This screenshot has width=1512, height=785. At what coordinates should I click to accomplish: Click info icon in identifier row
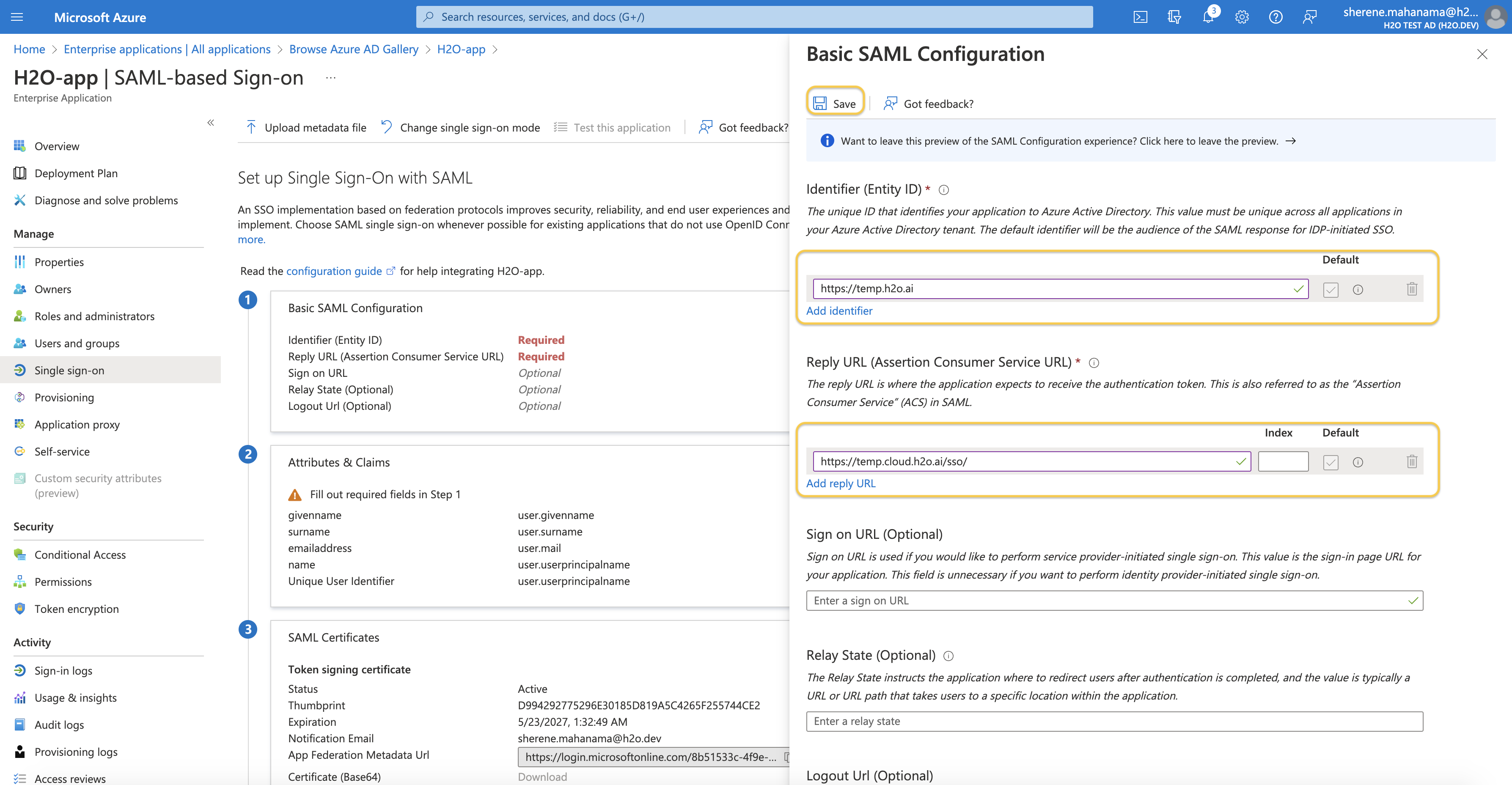point(1358,290)
